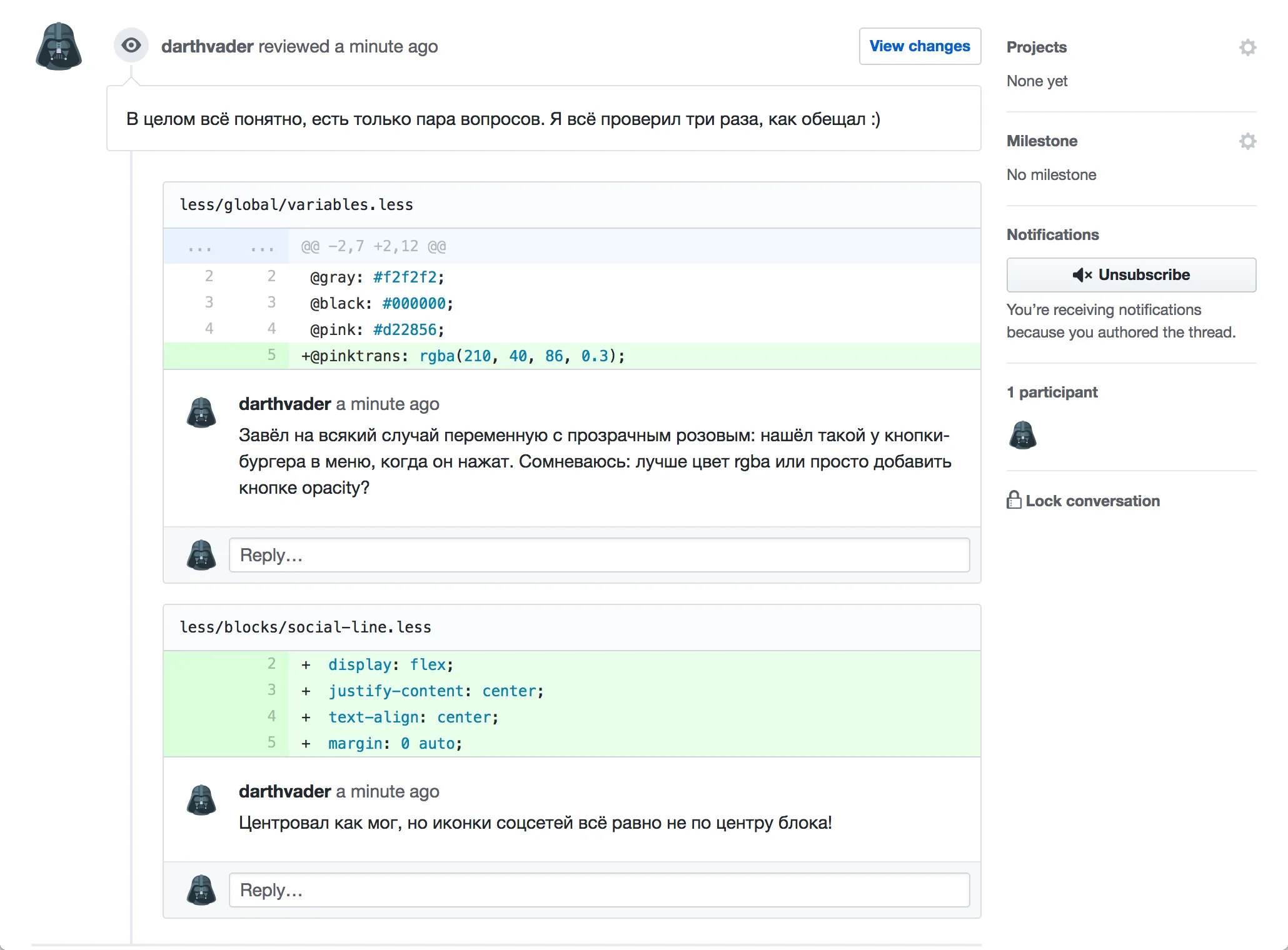Click the lock icon in sidebar
The image size is (1288, 950).
1014,500
